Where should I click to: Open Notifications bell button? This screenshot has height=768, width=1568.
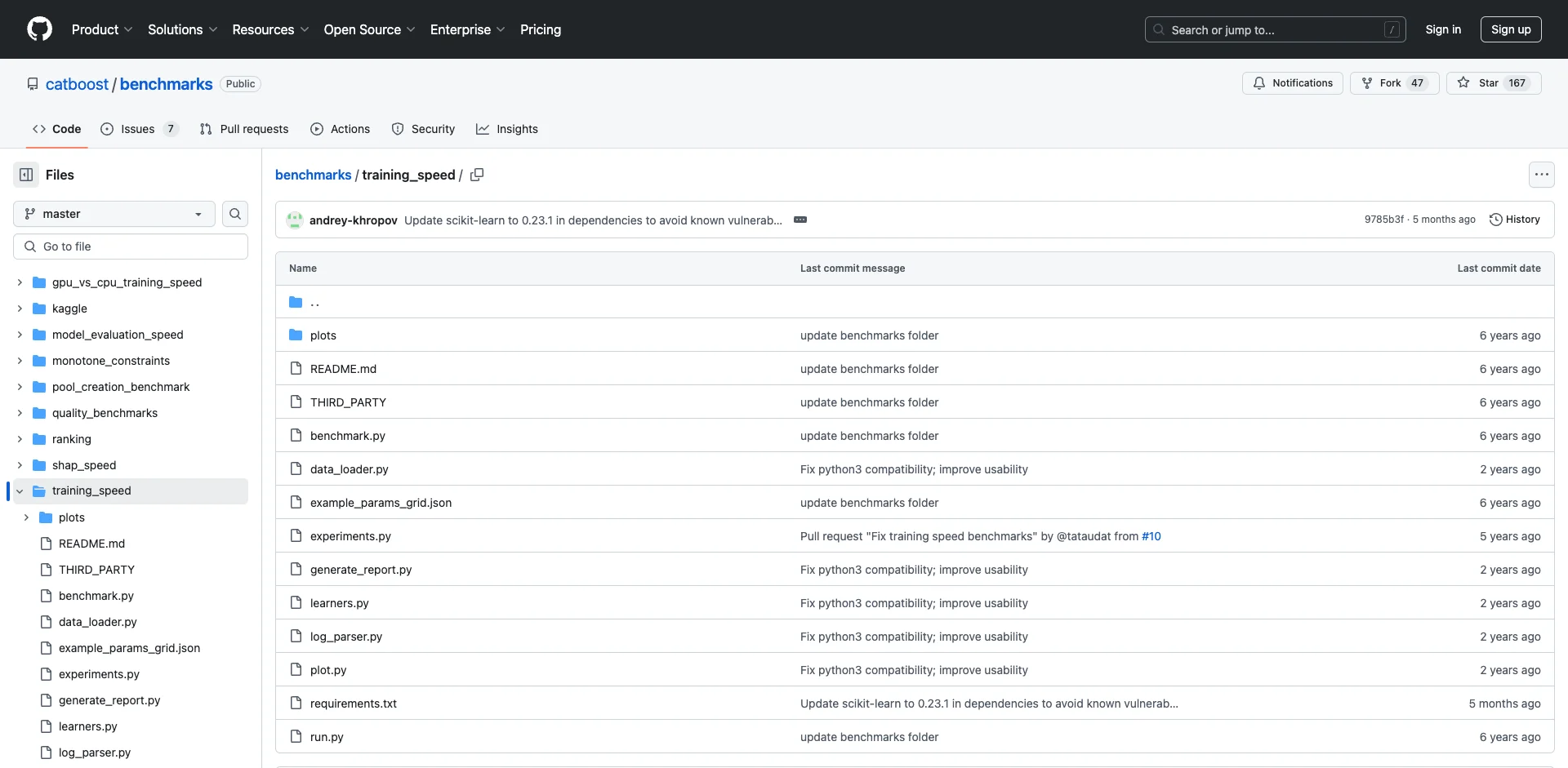pyautogui.click(x=1292, y=83)
